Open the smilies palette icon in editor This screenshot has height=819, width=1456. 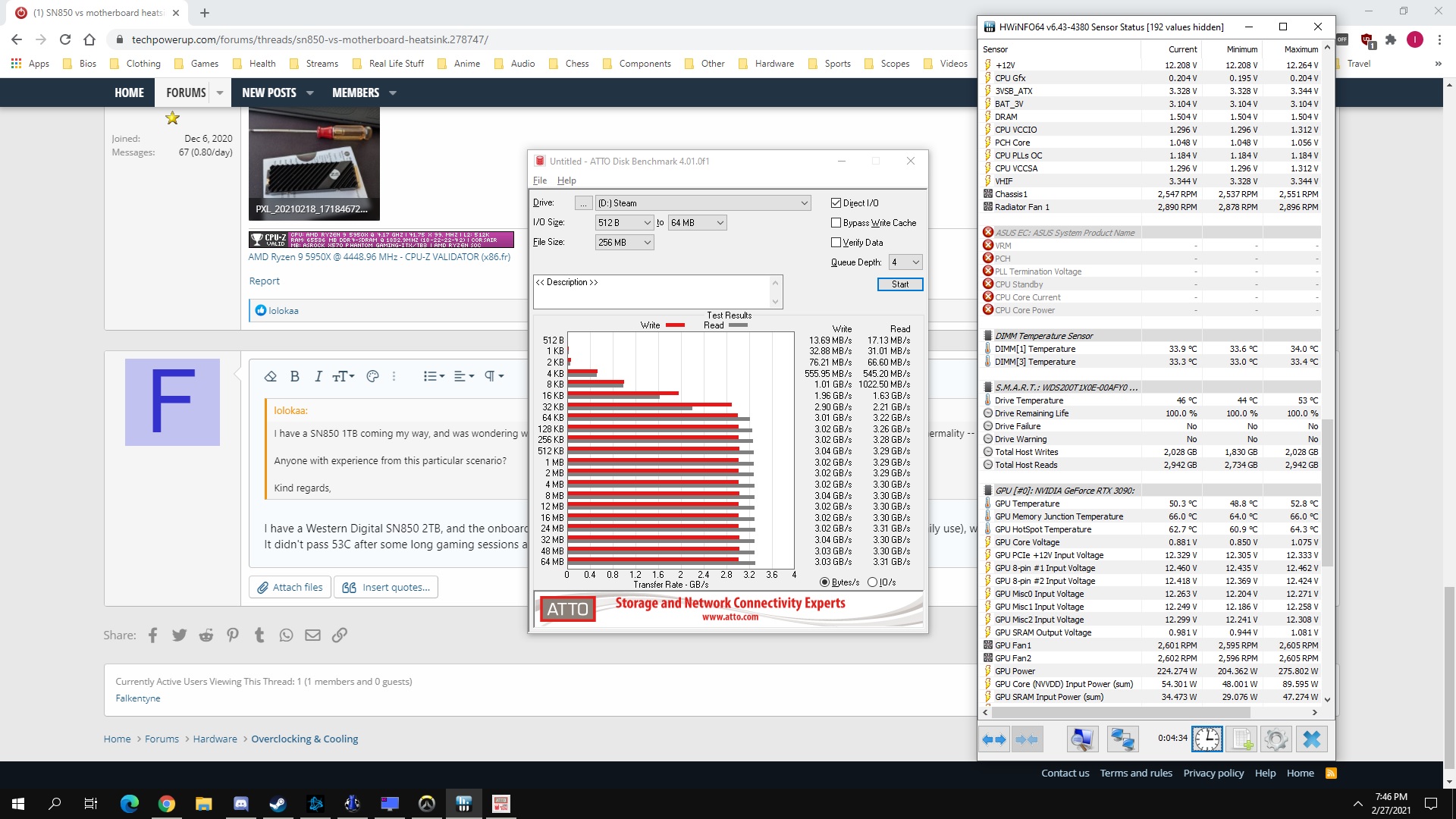pyautogui.click(x=372, y=376)
